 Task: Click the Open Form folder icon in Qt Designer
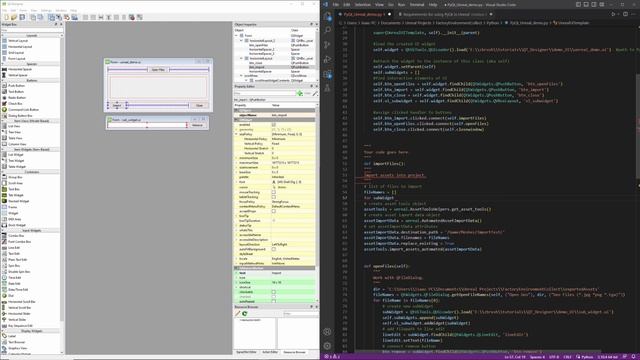pos(14,17)
